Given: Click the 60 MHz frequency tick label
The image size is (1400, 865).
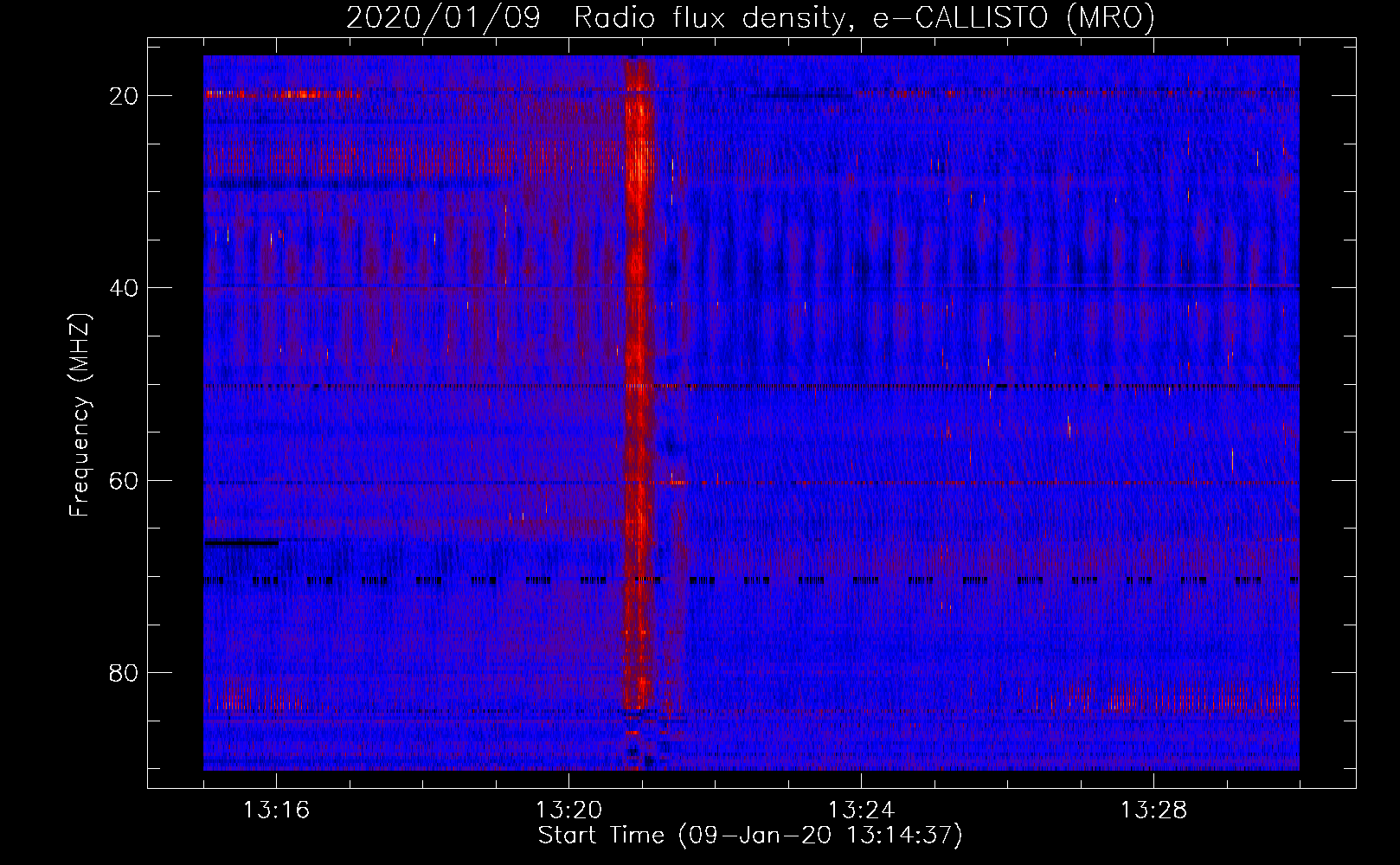Looking at the screenshot, I should [124, 480].
